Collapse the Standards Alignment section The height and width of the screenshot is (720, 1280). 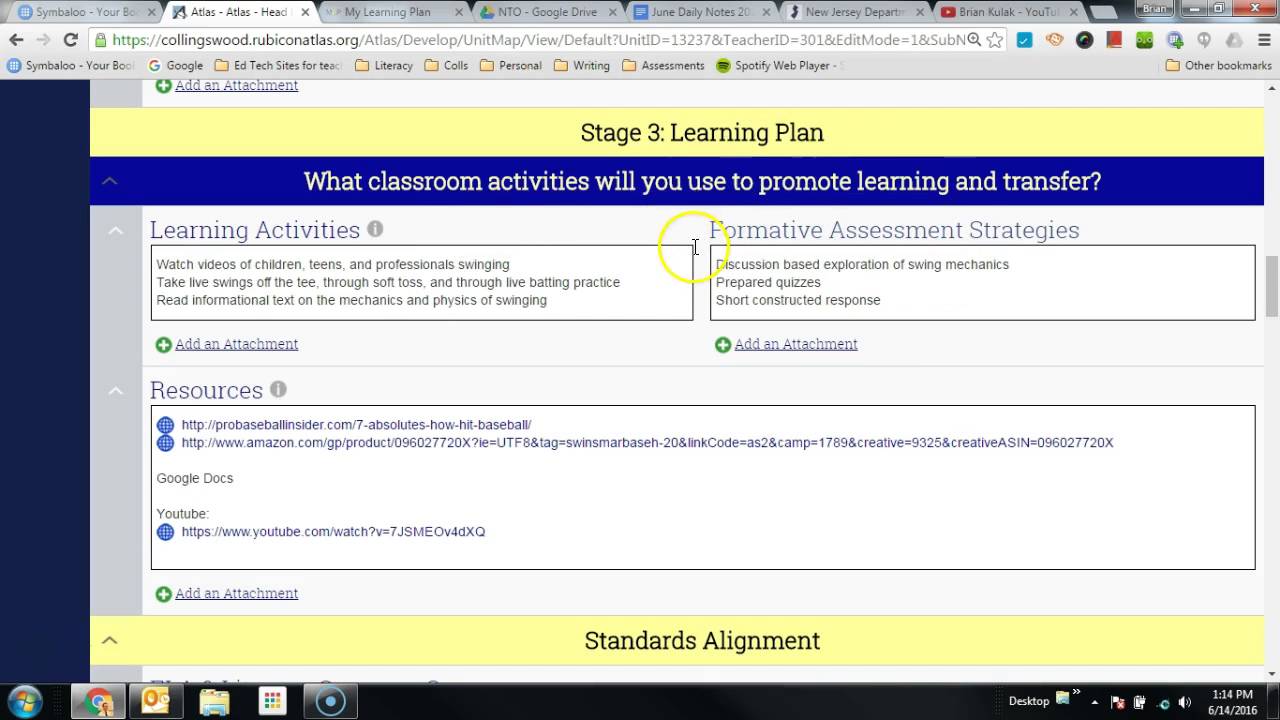point(110,640)
